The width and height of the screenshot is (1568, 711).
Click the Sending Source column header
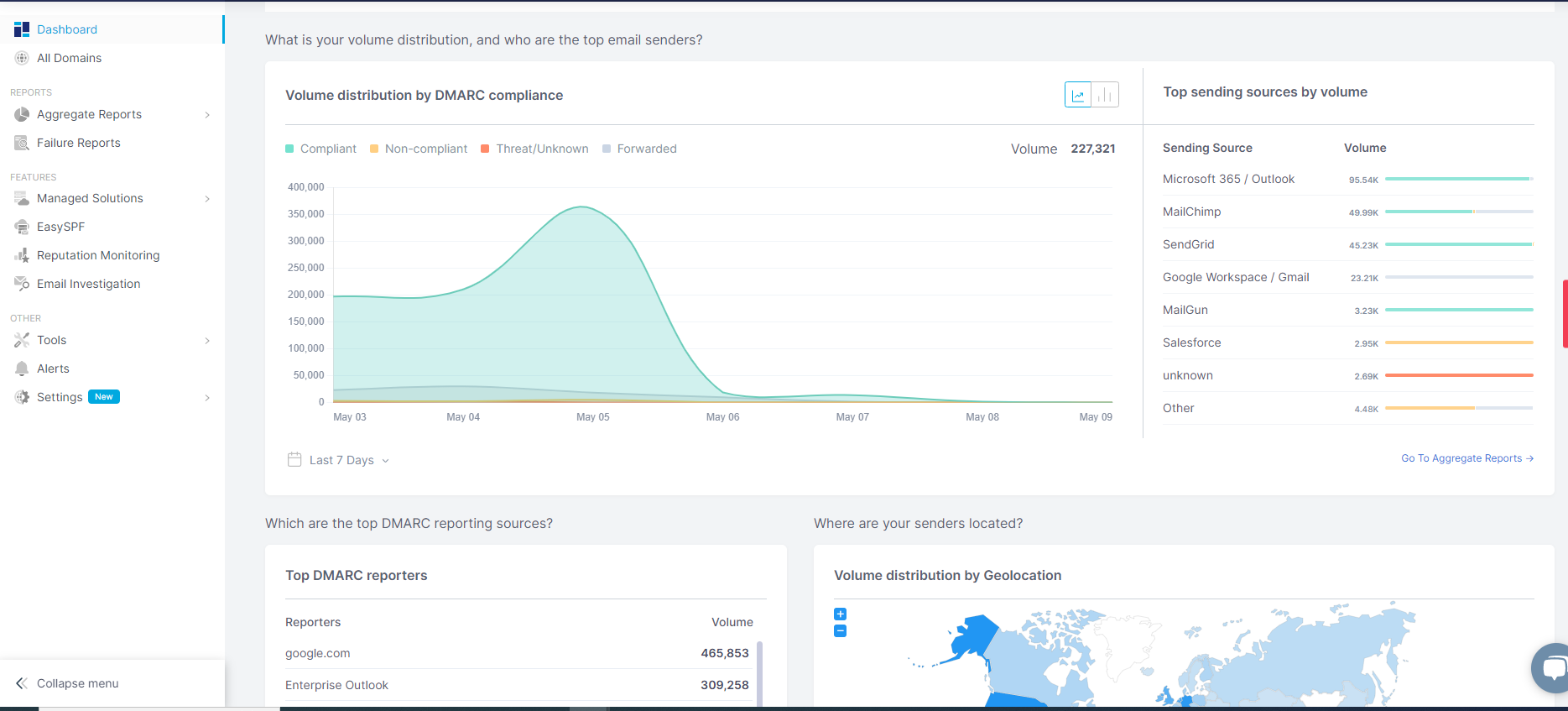tap(1207, 148)
